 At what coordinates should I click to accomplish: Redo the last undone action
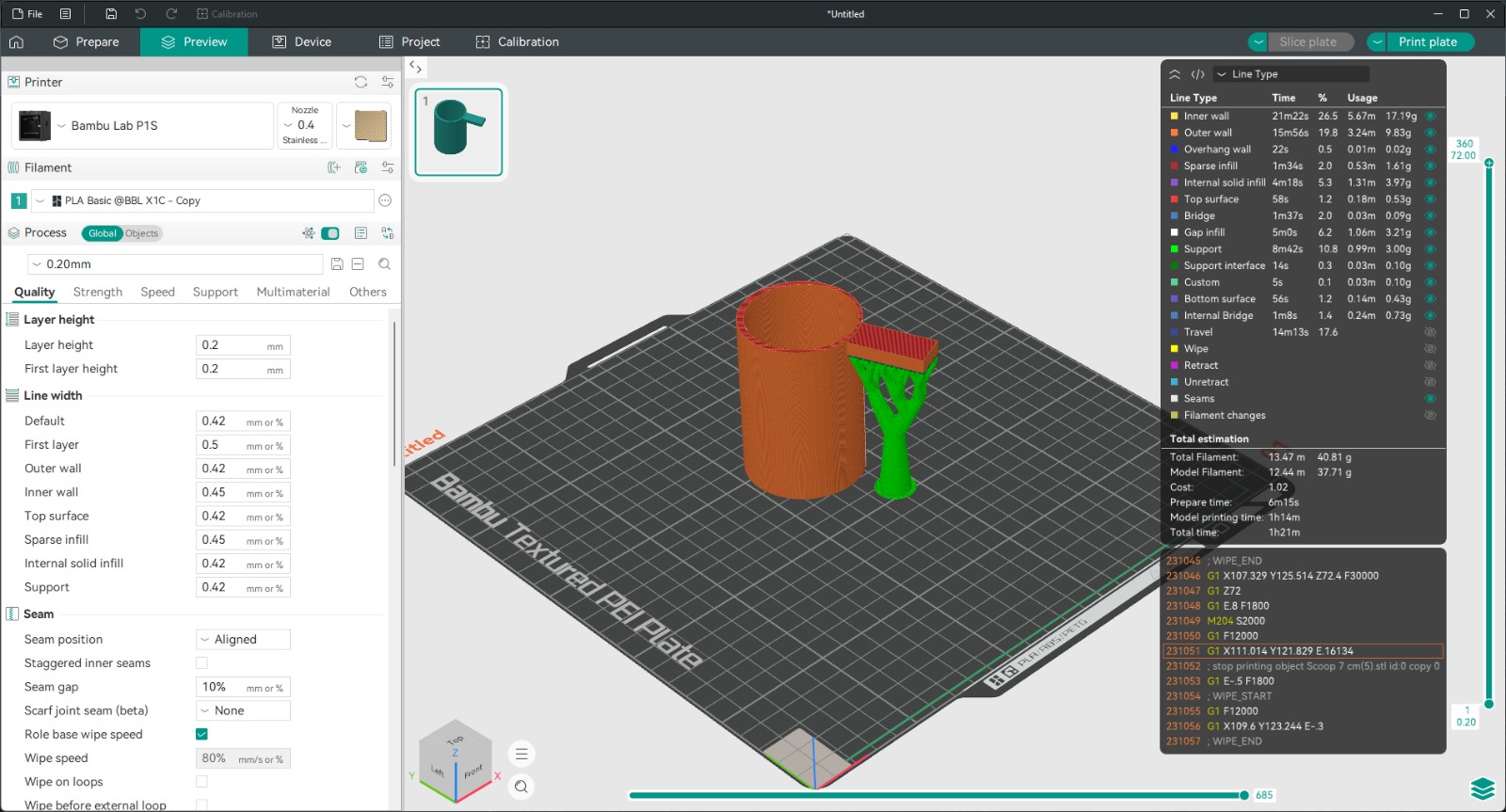(x=171, y=14)
